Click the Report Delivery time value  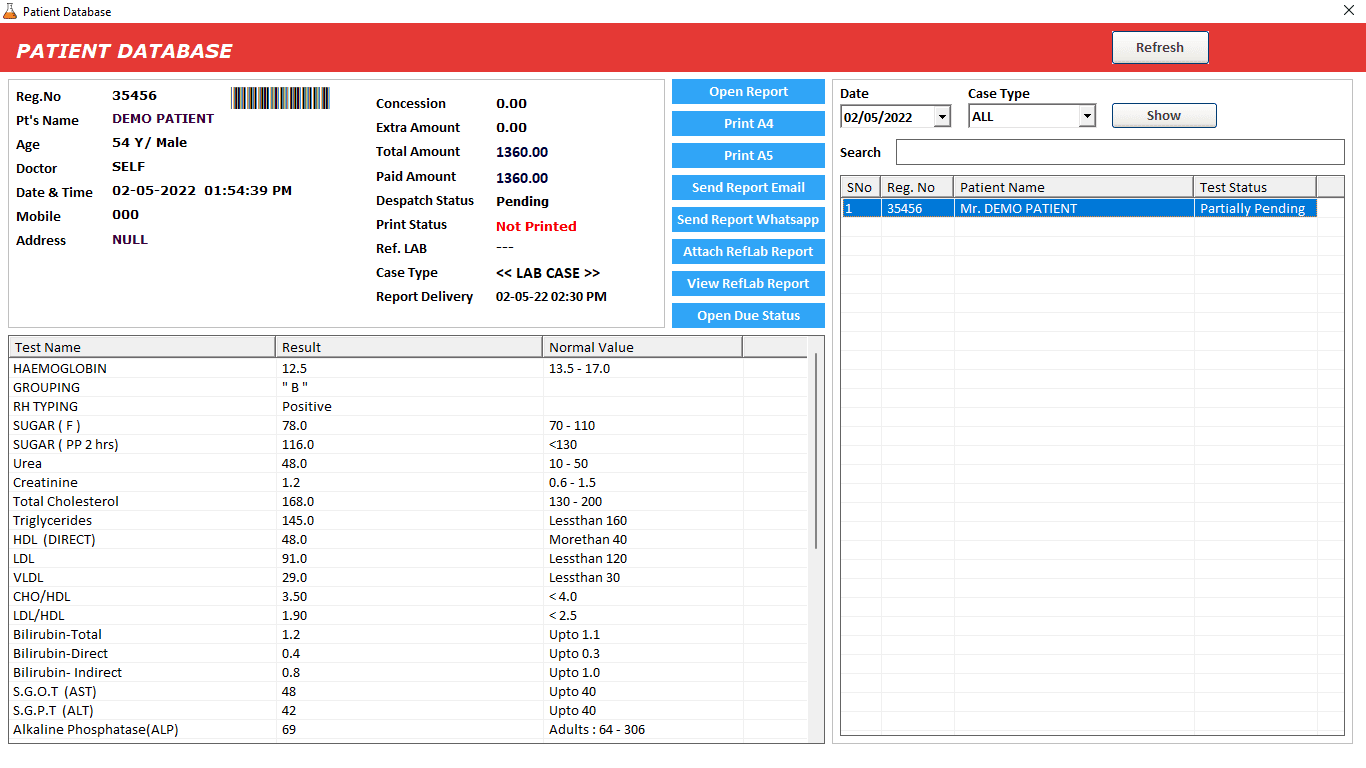click(551, 297)
